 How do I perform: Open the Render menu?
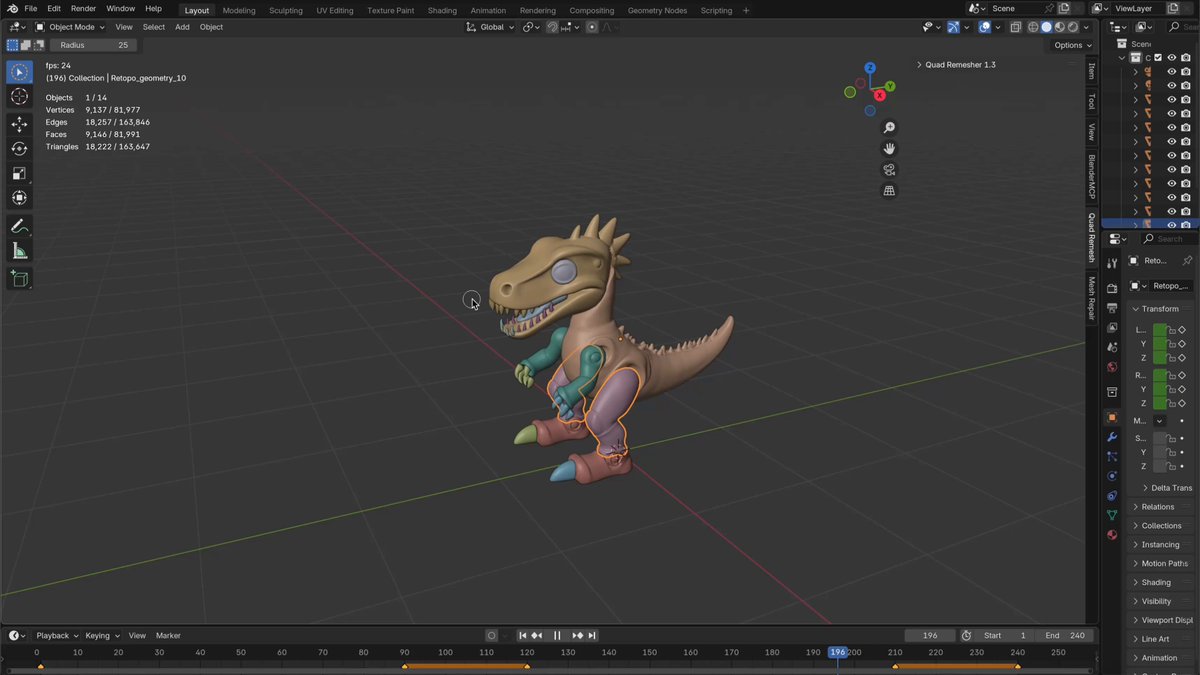pos(84,9)
